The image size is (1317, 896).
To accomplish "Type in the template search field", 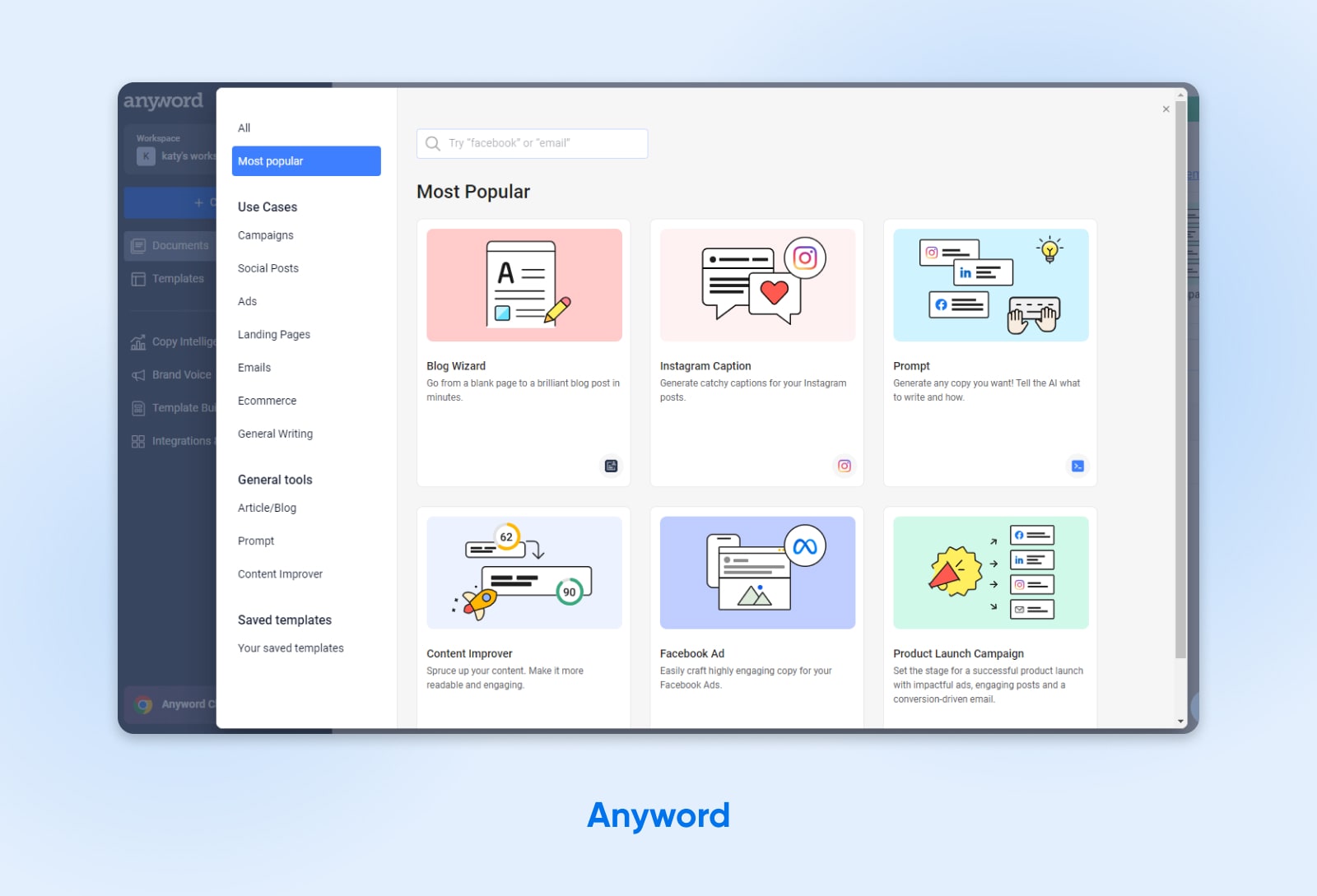I will 543,143.
